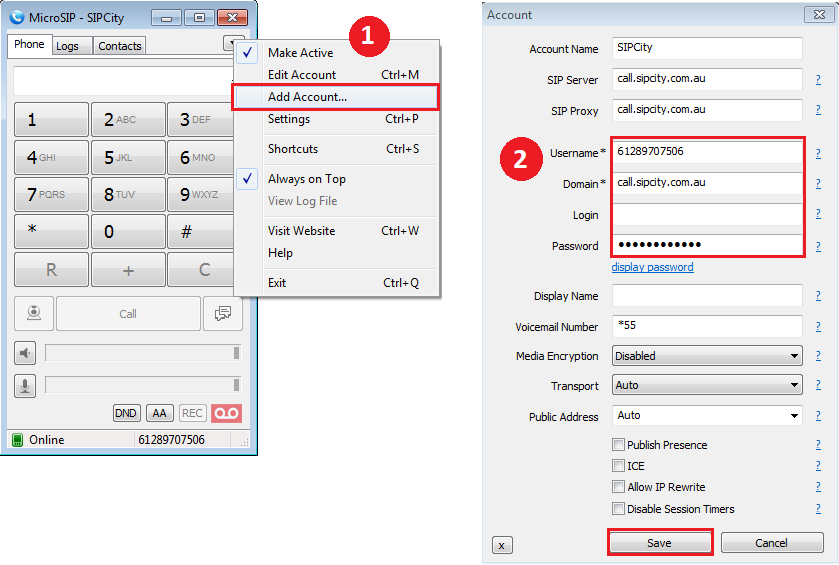The image size is (839, 565).
Task: Open Settings from the menu
Action: (x=337, y=119)
